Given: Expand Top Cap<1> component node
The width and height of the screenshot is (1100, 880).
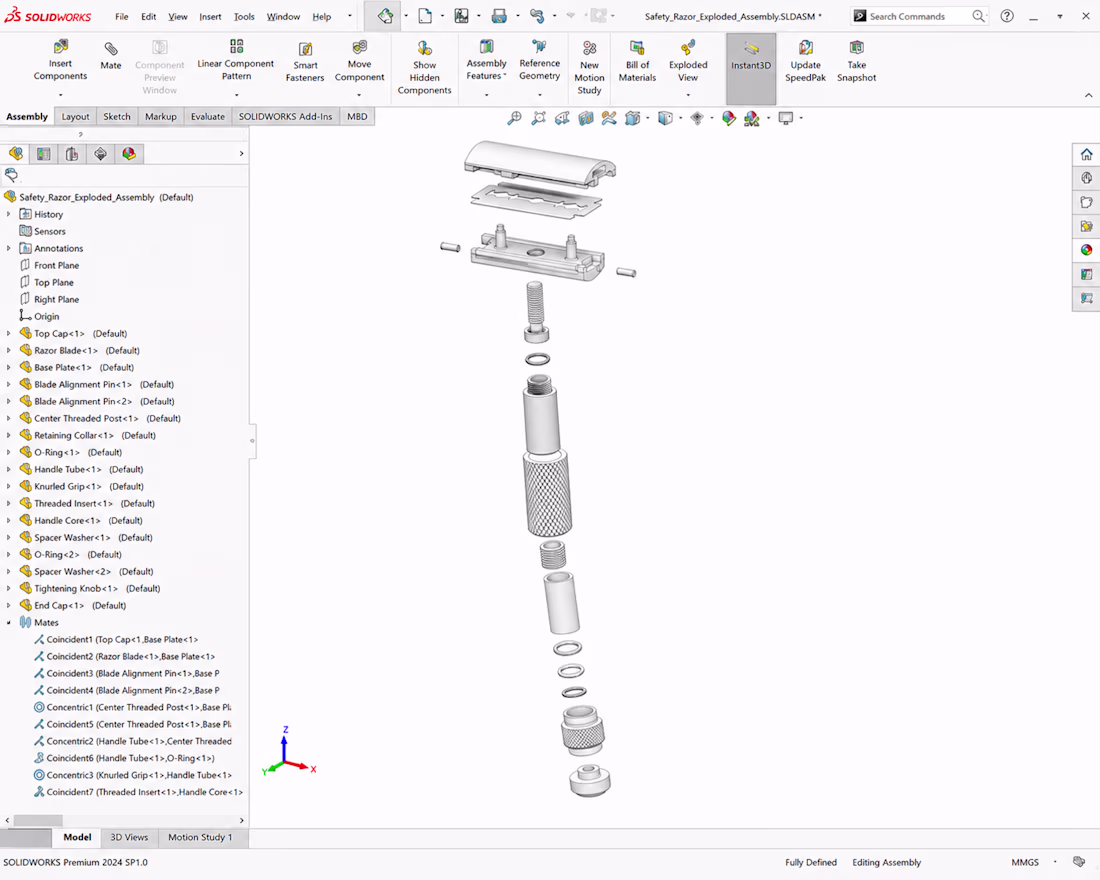Looking at the screenshot, I should [x=8, y=333].
